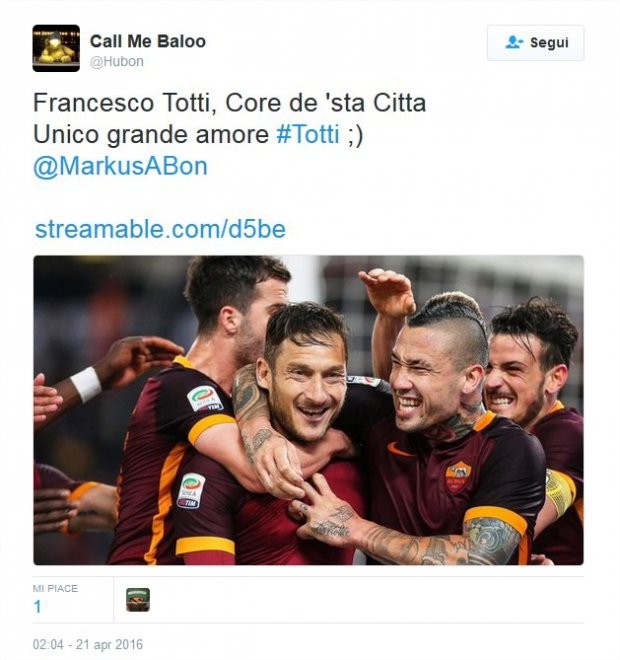Click the yellow captain armband in photo
620x660 pixels.
pos(560,492)
